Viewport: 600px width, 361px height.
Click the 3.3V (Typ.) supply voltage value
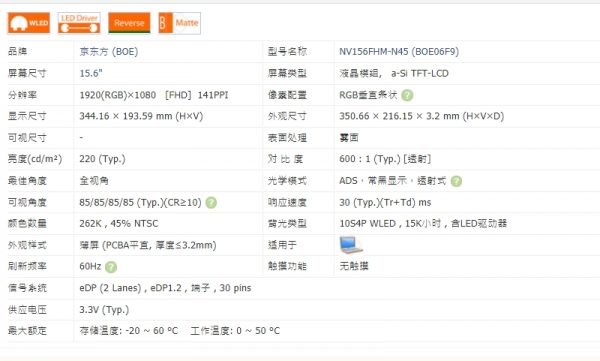tap(104, 310)
